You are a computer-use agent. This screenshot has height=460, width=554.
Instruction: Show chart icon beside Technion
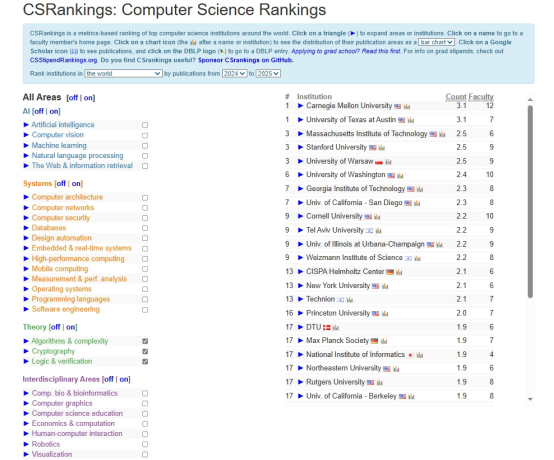(349, 300)
